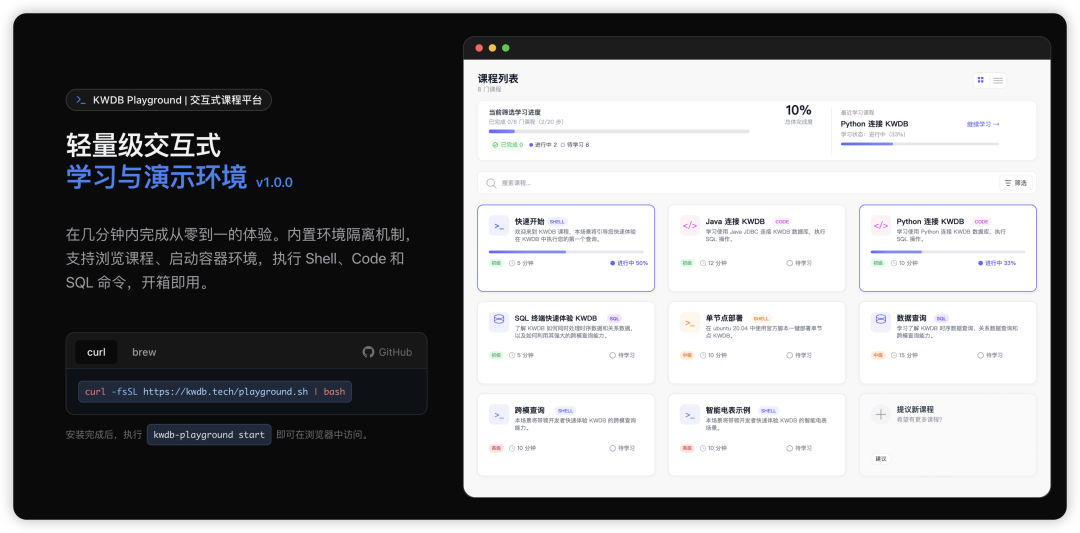
Task: Click the 高级 difficulty tag on 跨模查询 card
Action: coord(496,448)
